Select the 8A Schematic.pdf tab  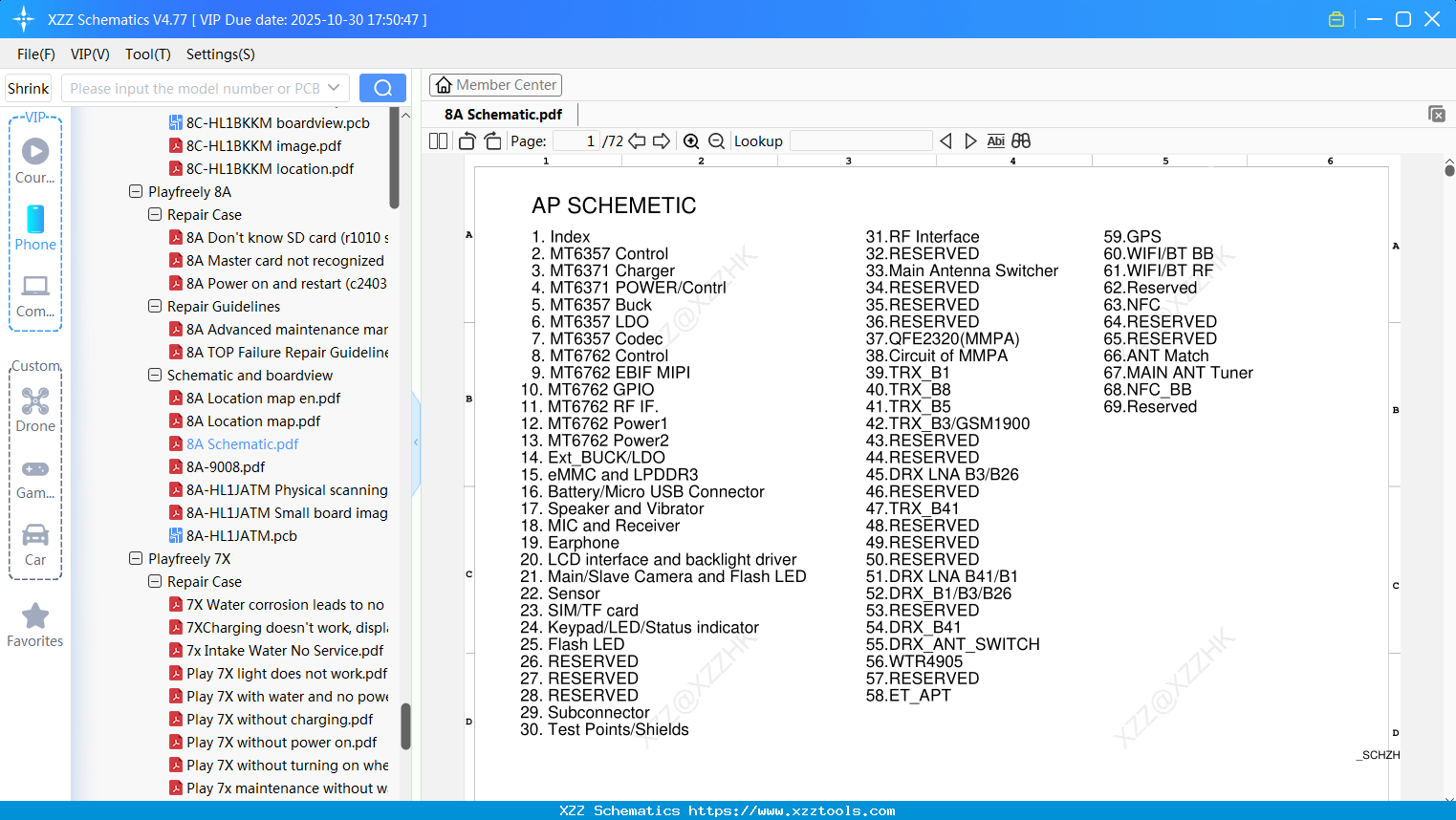503,115
